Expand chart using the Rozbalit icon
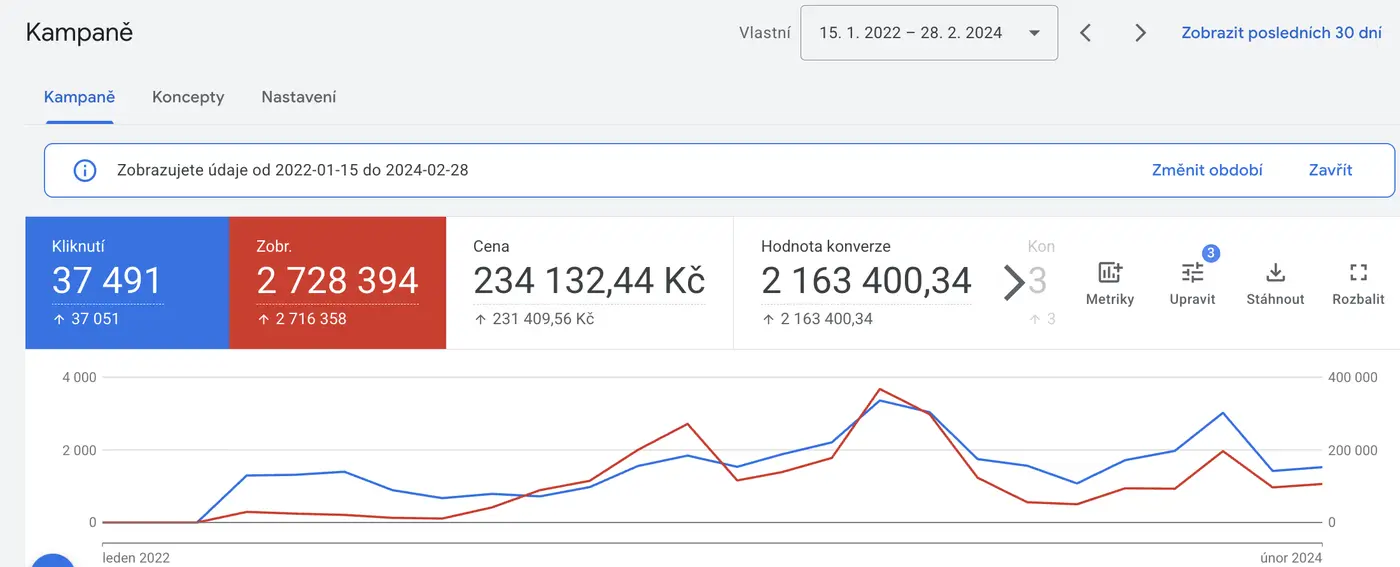1400x567 pixels. coord(1358,272)
